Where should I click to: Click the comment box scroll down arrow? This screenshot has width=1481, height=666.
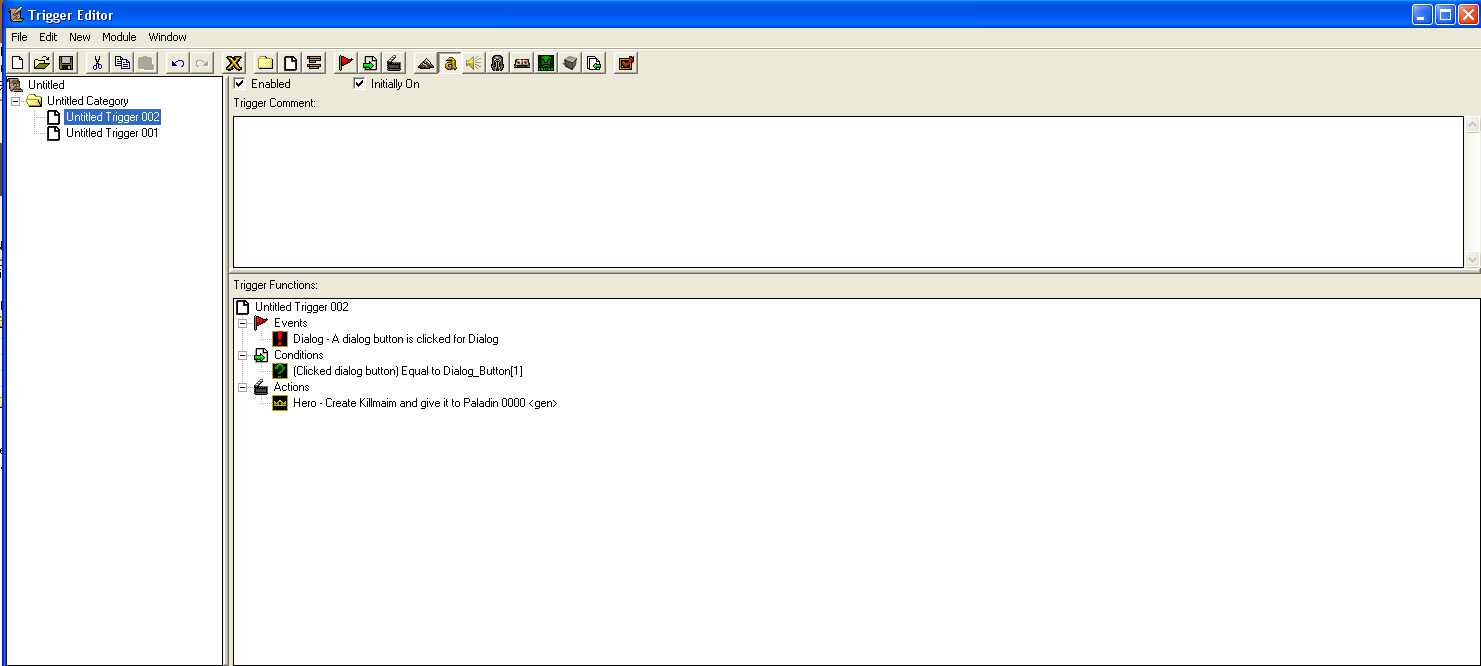(1472, 259)
